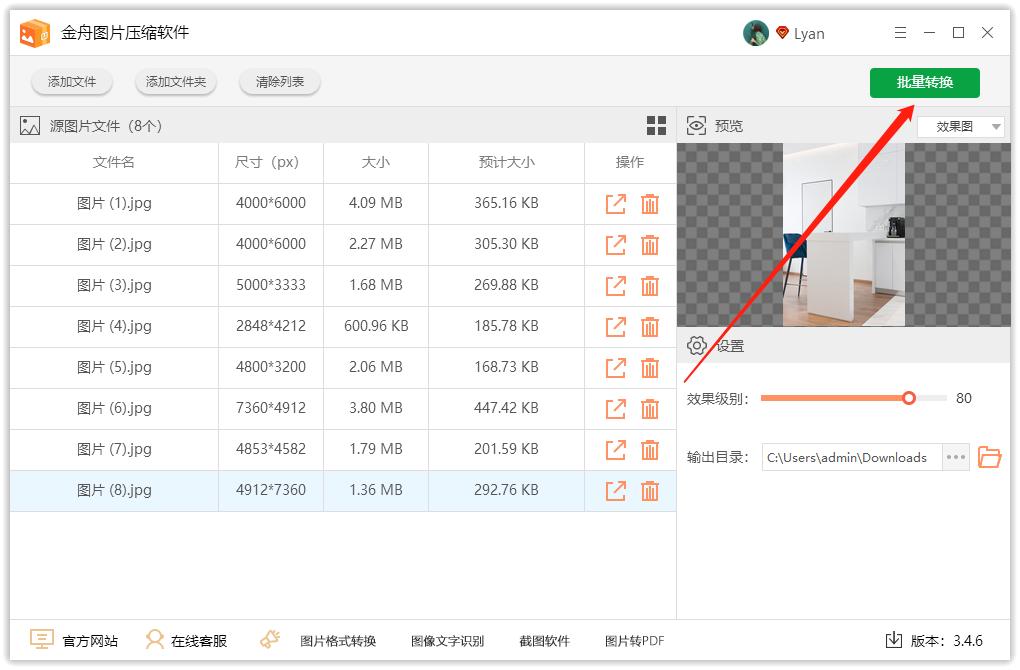This screenshot has height=670, width=1020.
Task: Click the 设置 gear icon
Action: point(698,344)
